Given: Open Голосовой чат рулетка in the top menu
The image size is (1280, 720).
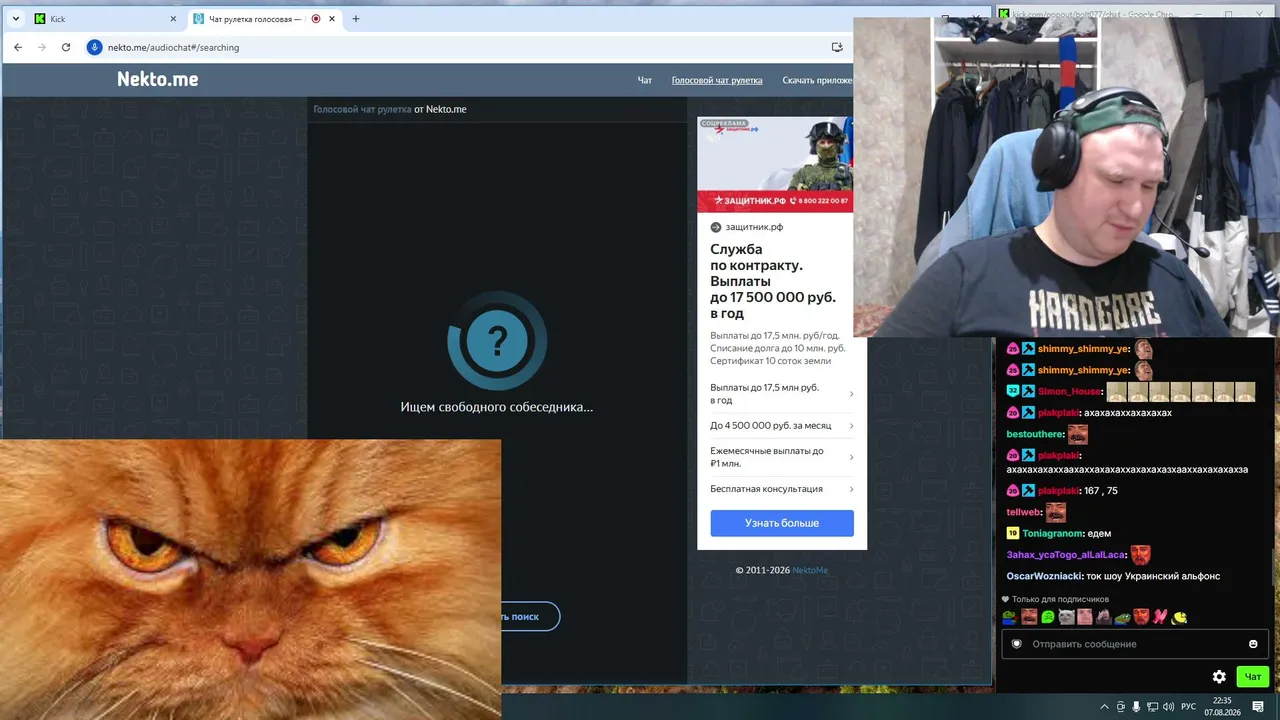Looking at the screenshot, I should [717, 80].
